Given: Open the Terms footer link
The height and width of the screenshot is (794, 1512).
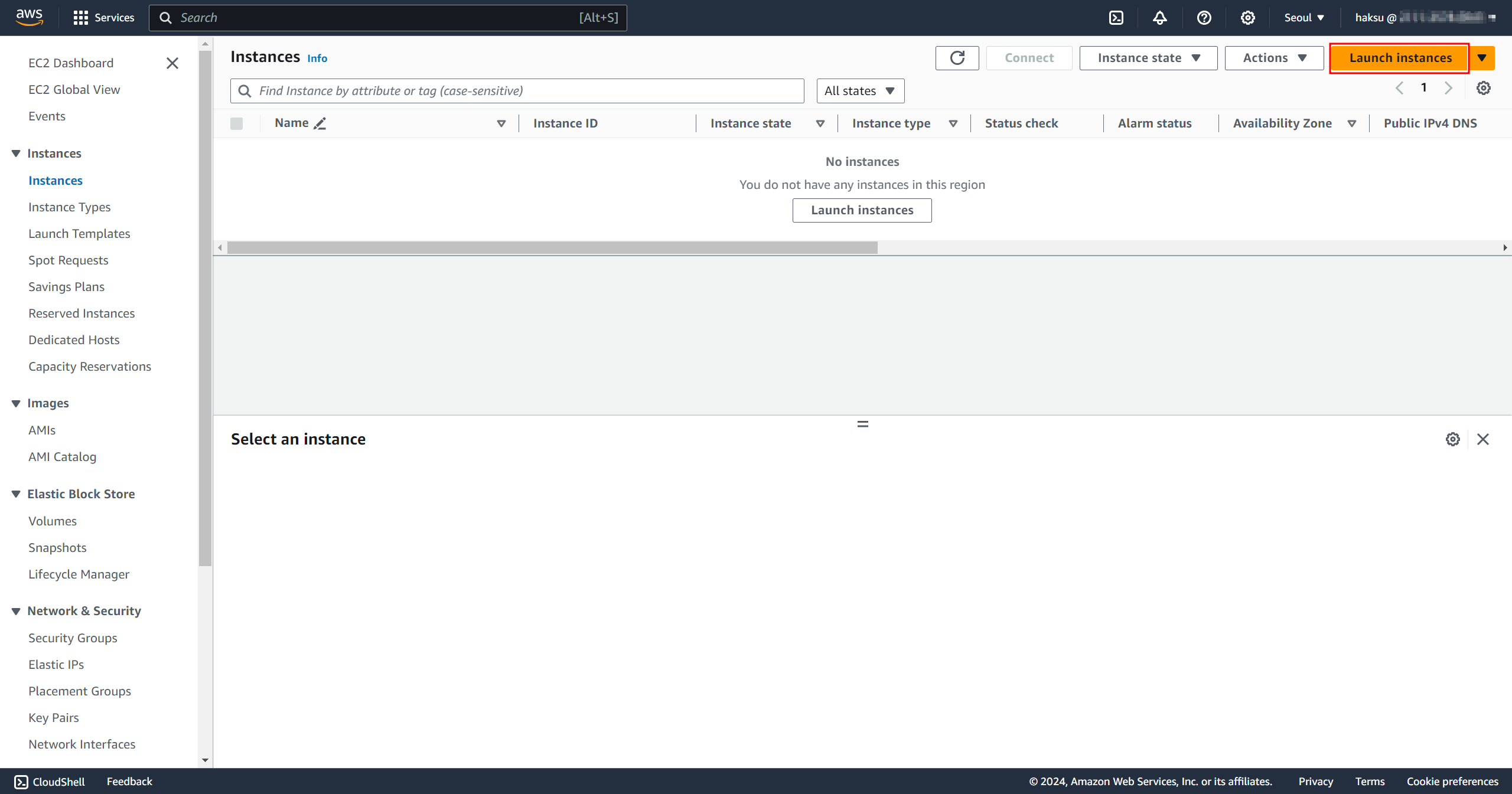Looking at the screenshot, I should [1370, 782].
